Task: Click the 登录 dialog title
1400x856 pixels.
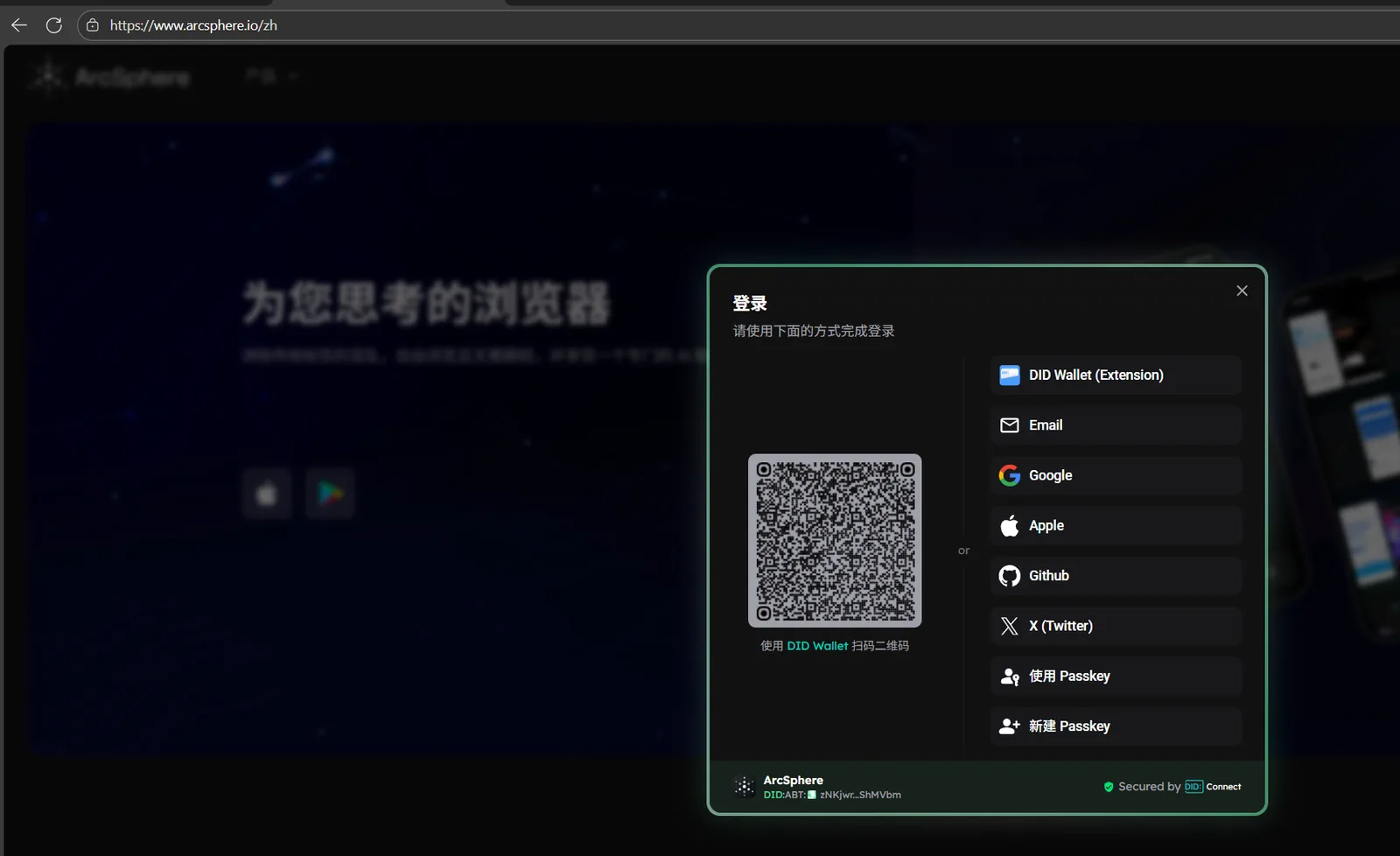Action: pyautogui.click(x=750, y=304)
